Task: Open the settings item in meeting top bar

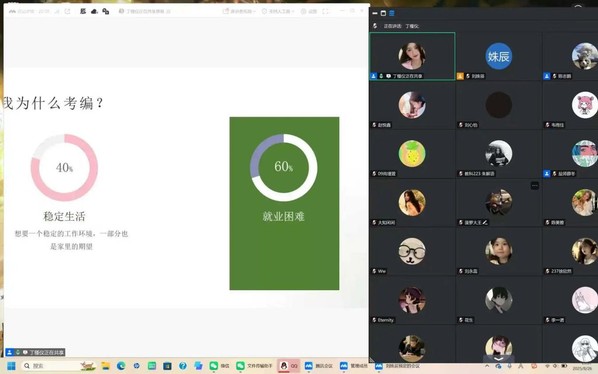Action: (309, 11)
